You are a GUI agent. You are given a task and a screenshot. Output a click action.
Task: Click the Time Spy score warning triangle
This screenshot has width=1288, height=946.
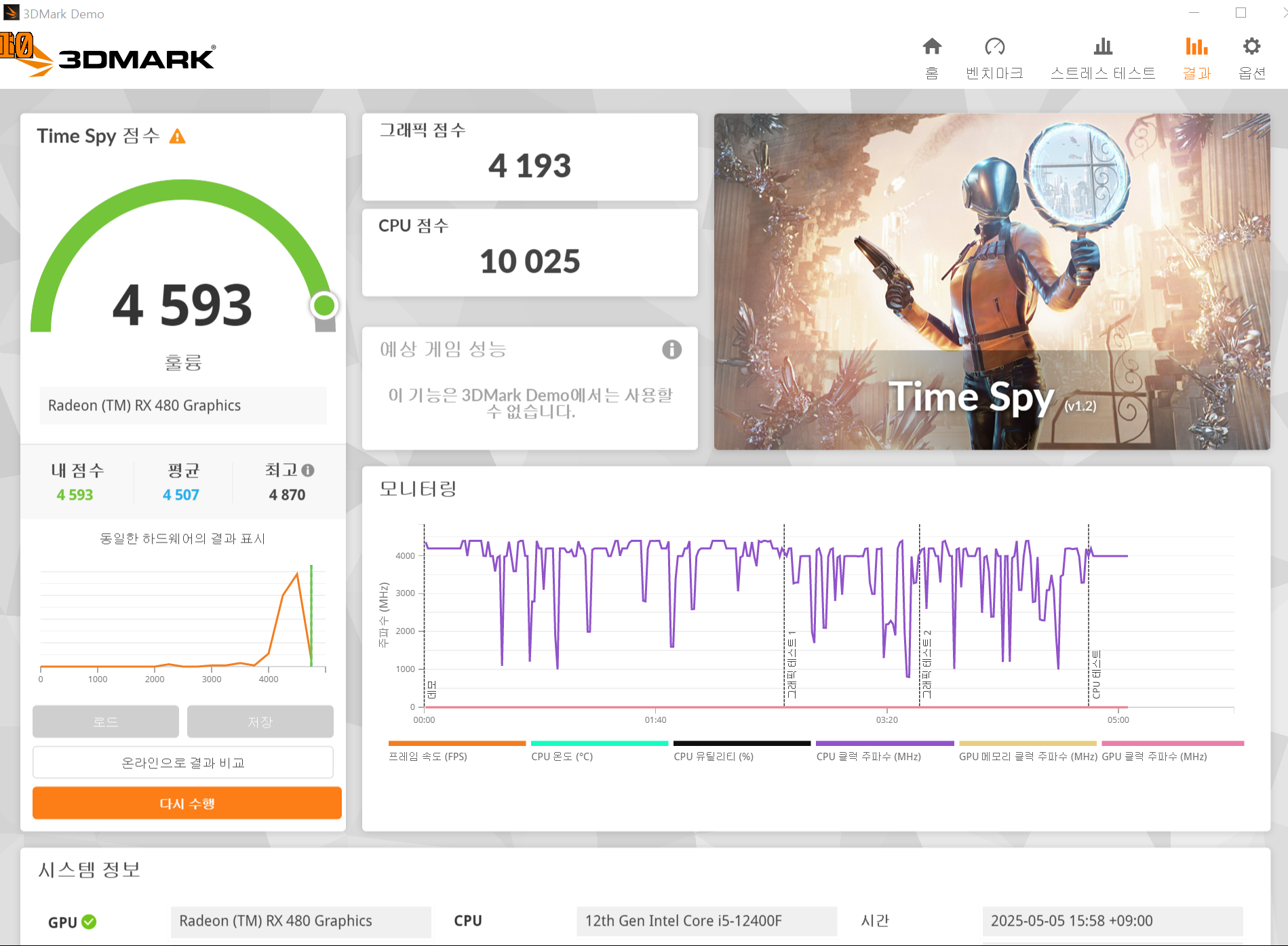coord(178,136)
